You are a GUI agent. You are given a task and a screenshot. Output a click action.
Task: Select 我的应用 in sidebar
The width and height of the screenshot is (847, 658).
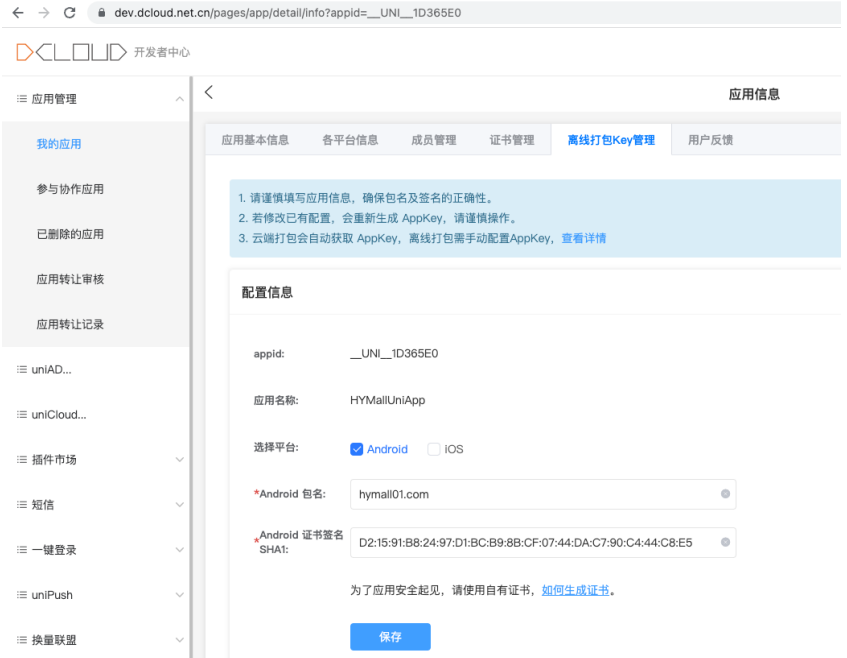(x=59, y=144)
